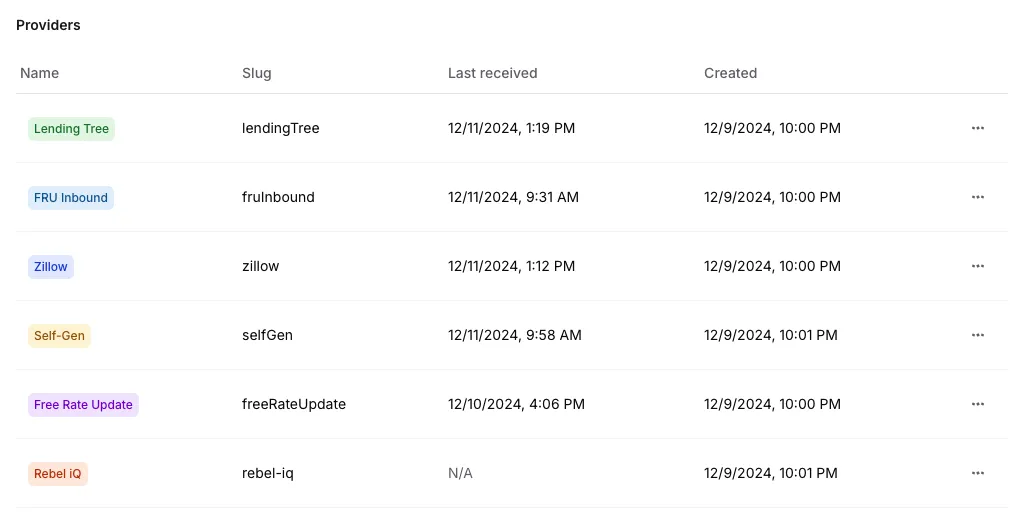This screenshot has width=1031, height=523.
Task: Select the blue FRU Inbound badge
Action: pos(71,198)
